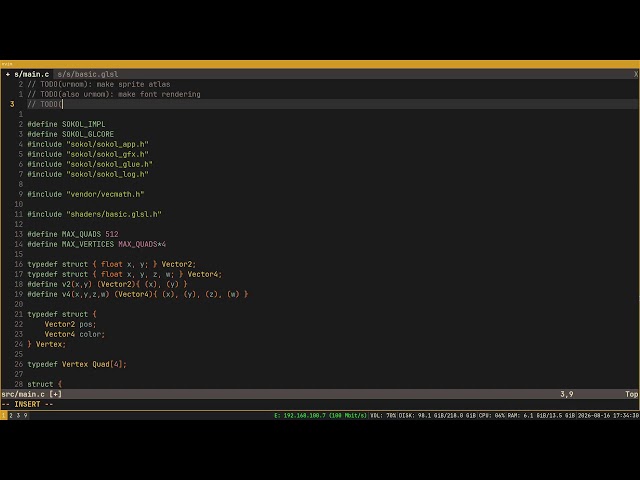This screenshot has width=640, height=480.
Task: Click the #define SOKOL_GLCORE line
Action: pyautogui.click(x=71, y=134)
